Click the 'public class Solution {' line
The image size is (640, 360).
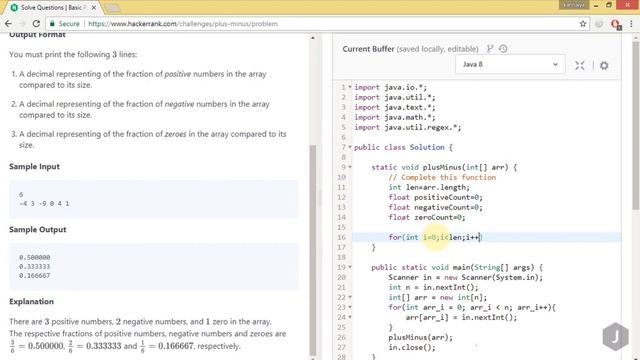pyautogui.click(x=403, y=147)
